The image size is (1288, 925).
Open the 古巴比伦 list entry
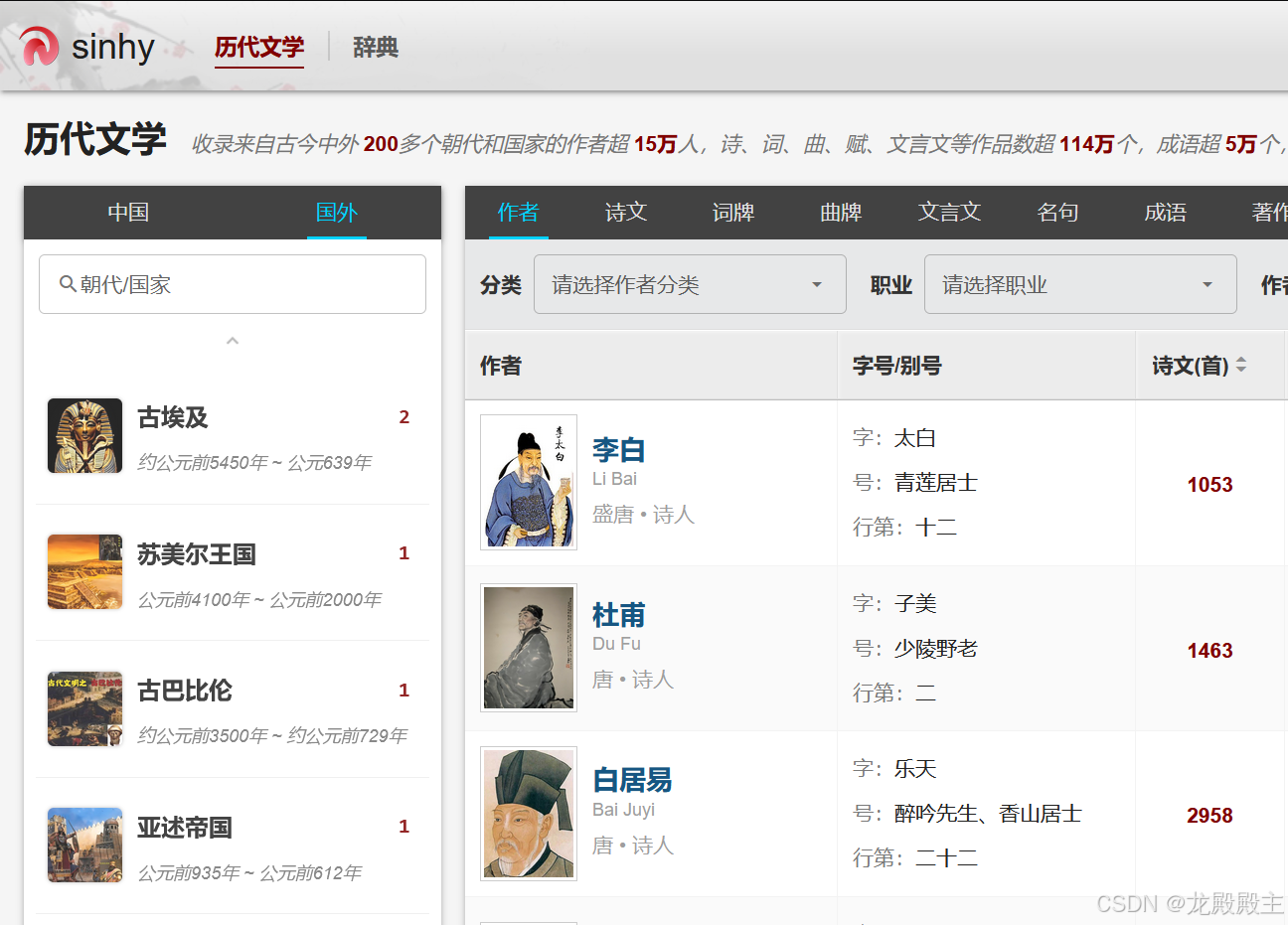[233, 709]
